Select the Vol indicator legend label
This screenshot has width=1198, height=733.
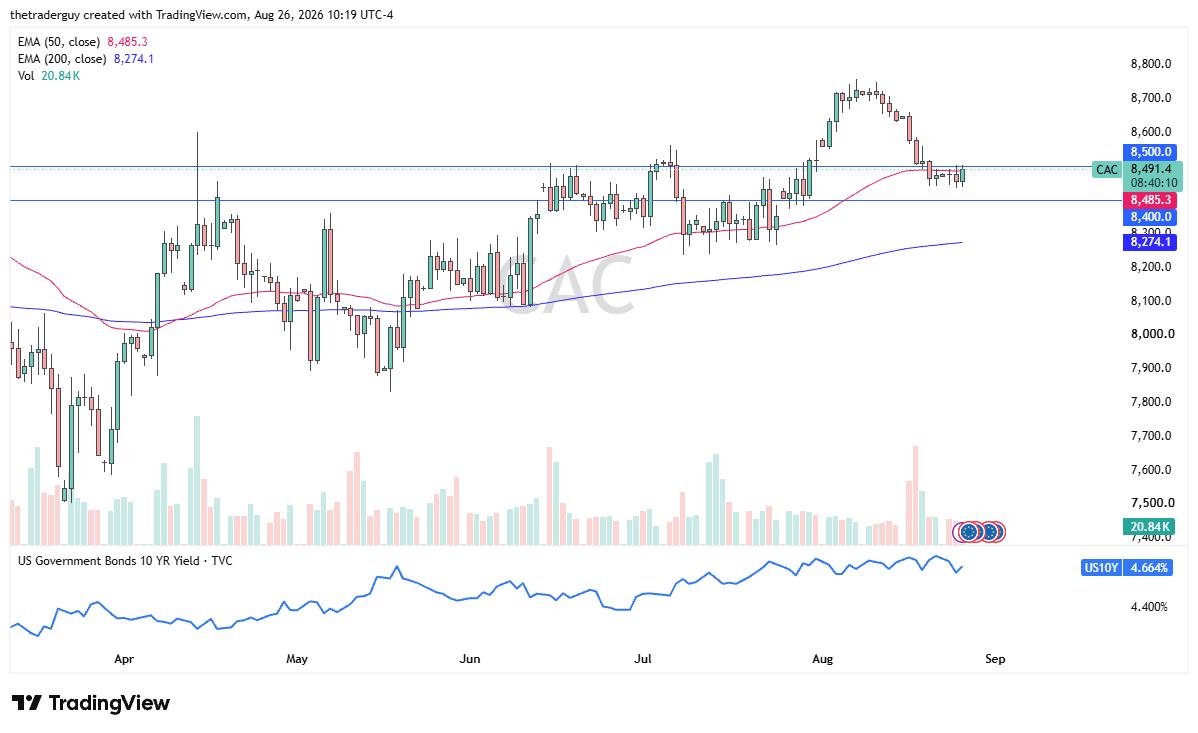(x=26, y=76)
